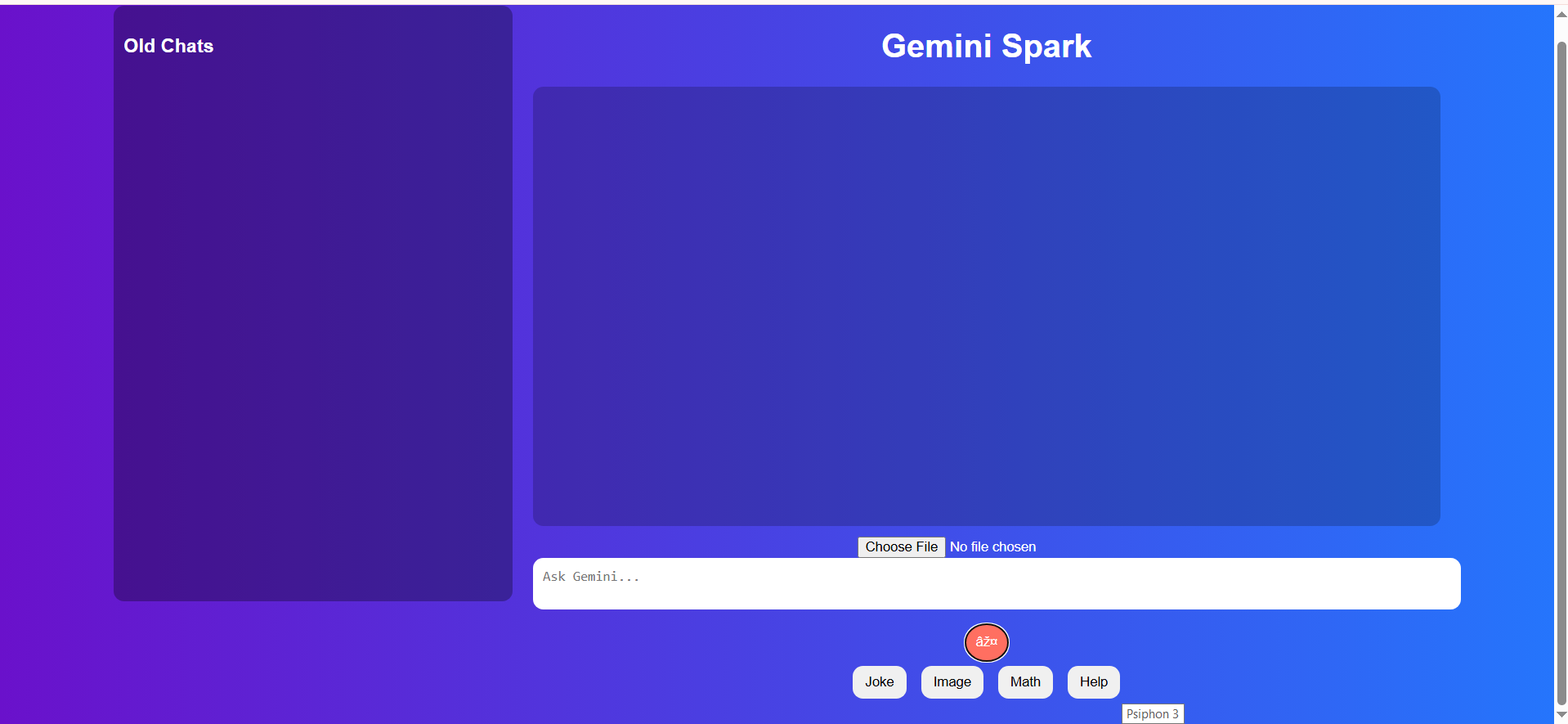Viewport: 1568px width, 724px height.
Task: Click the Help quick-prompt button
Action: pyautogui.click(x=1093, y=682)
